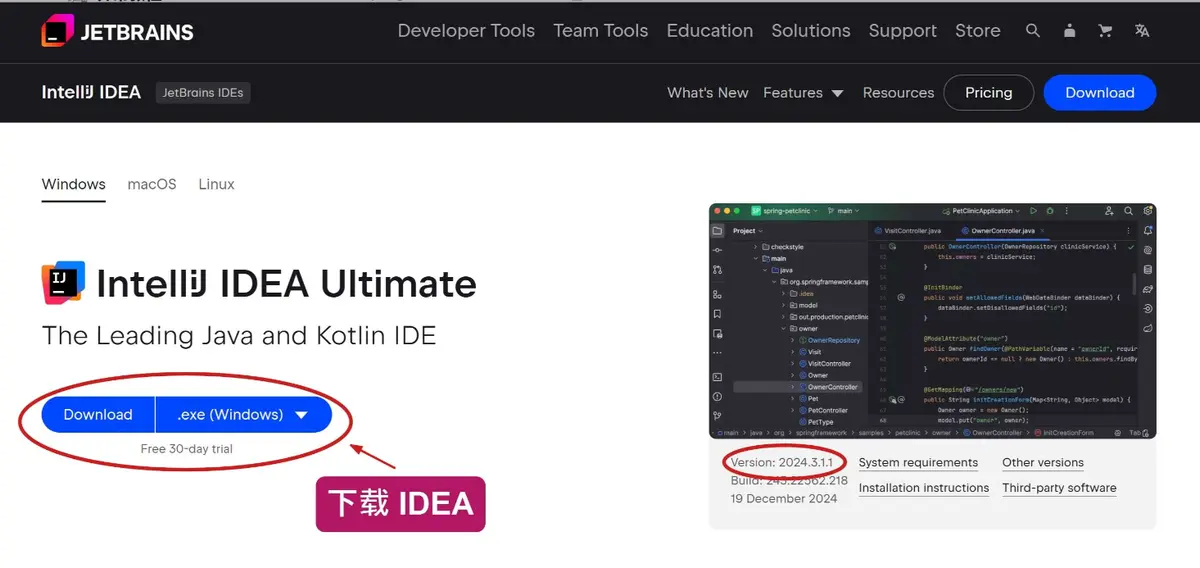Click the JetBrains IDEs badge
Viewport: 1200px width, 568px height.
(203, 93)
